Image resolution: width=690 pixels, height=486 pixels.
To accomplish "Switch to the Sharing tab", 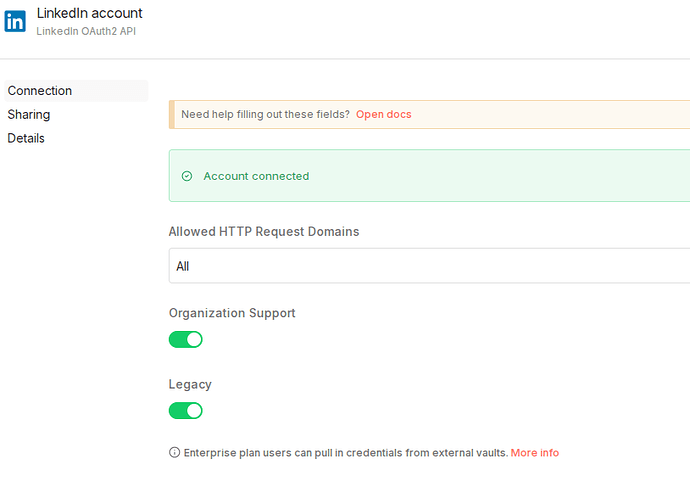I will point(29,114).
